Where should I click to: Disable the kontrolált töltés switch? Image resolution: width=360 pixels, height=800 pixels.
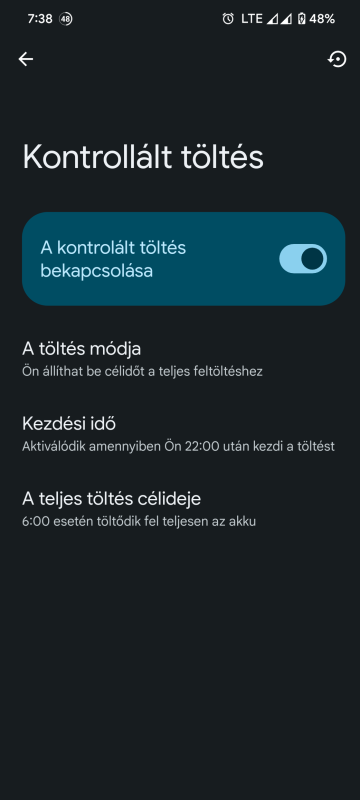pyautogui.click(x=303, y=259)
